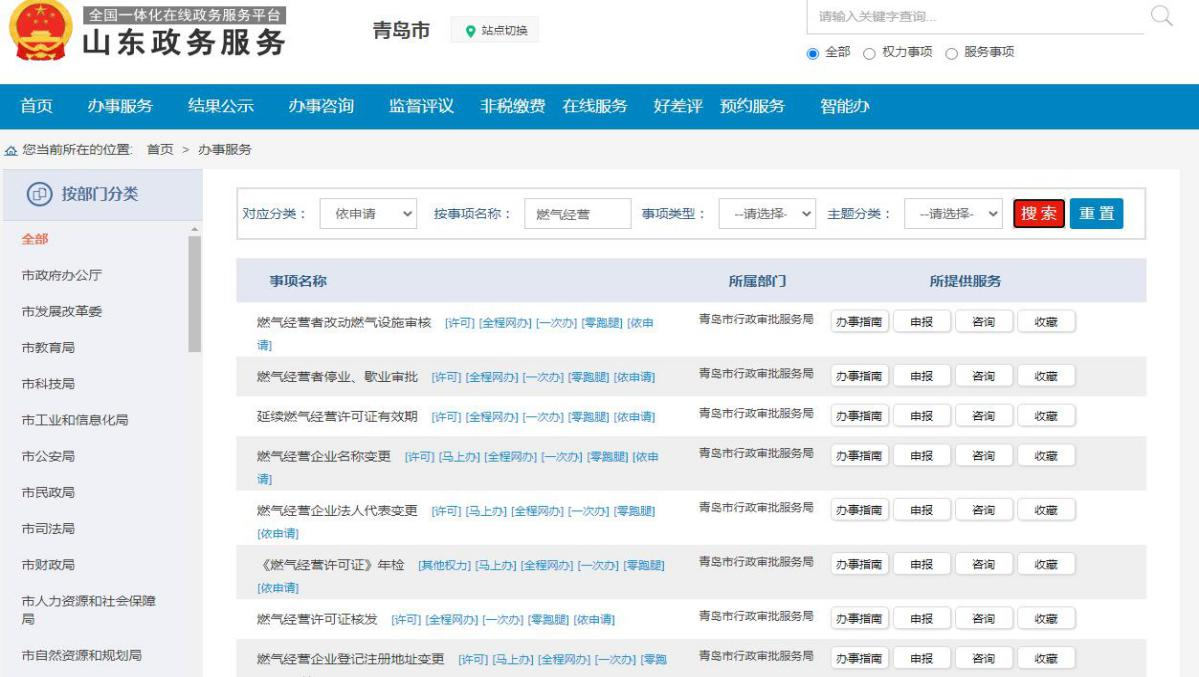The image size is (1199, 677).
Task: Select the 服务事项 radio option
Action: point(951,52)
